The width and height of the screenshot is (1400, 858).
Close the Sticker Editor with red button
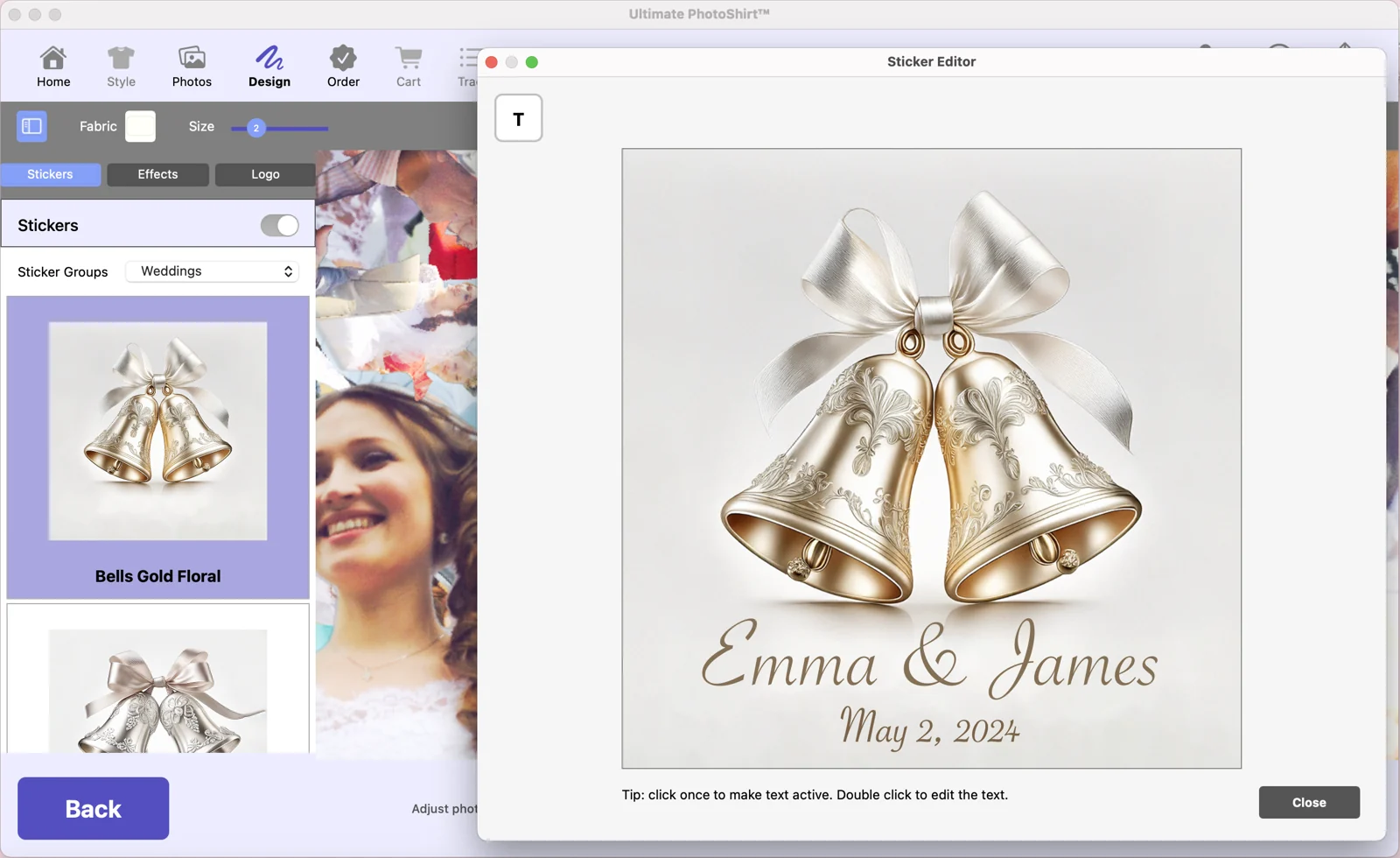click(x=492, y=62)
